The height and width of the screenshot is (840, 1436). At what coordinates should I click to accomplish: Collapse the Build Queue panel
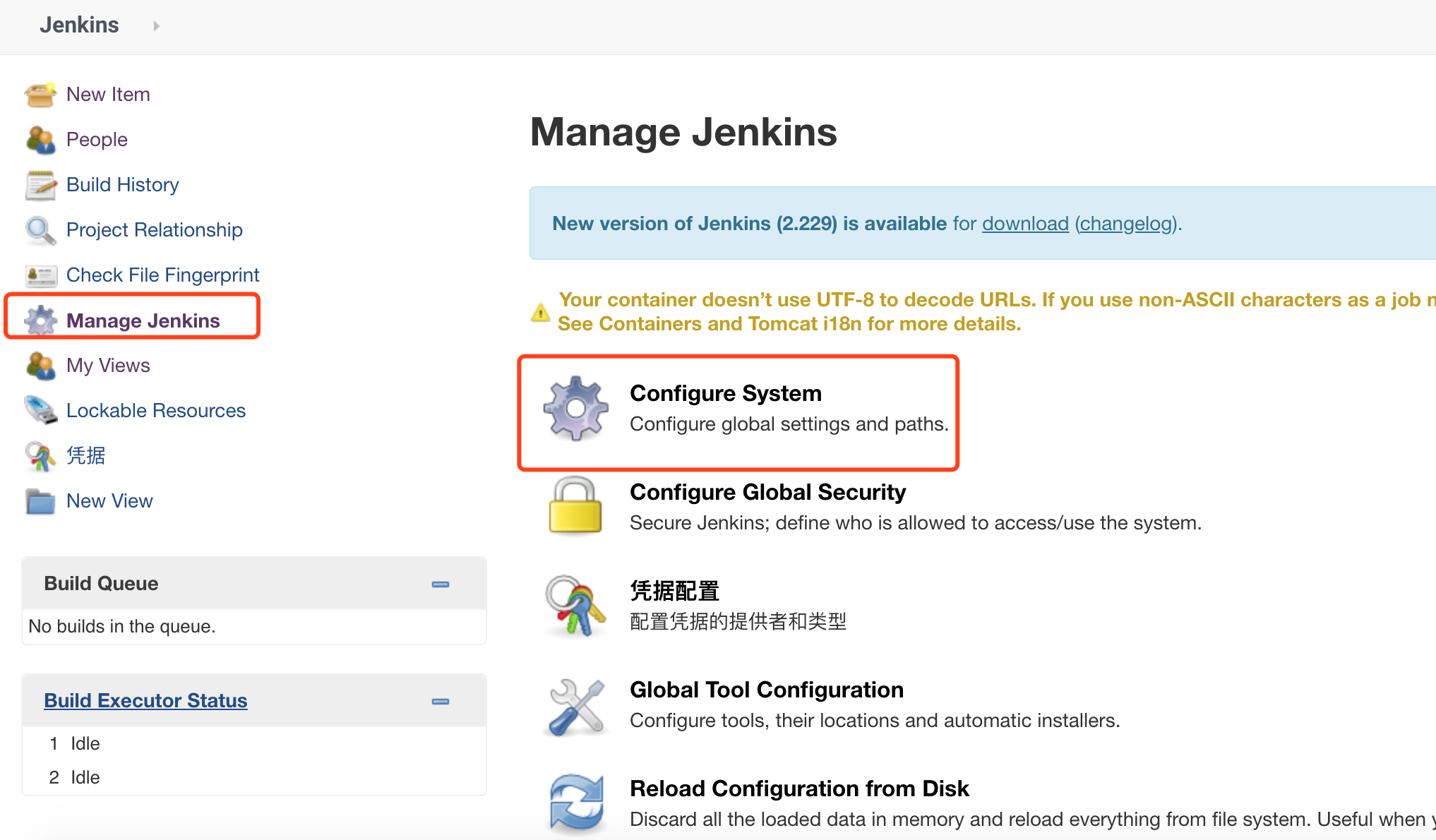pos(441,584)
